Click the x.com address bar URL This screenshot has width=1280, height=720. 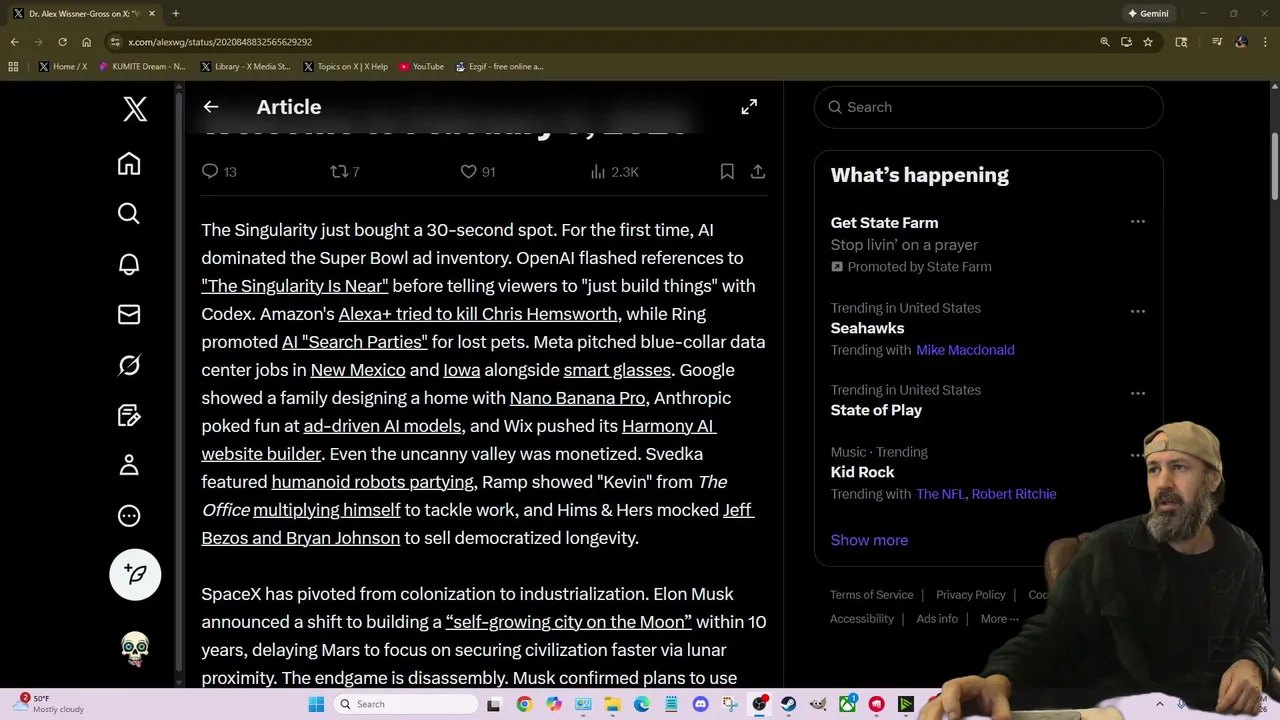click(x=220, y=42)
